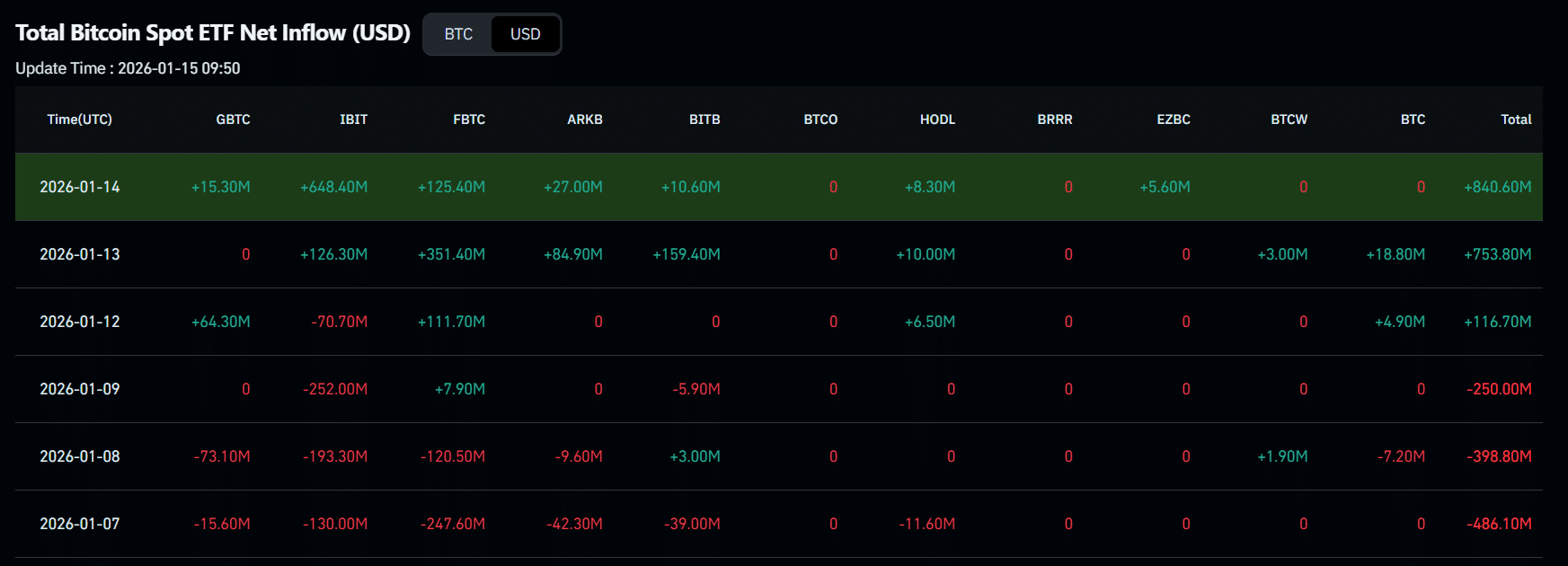Viewport: 1568px width, 566px height.
Task: Click the Total column header
Action: click(x=1516, y=119)
